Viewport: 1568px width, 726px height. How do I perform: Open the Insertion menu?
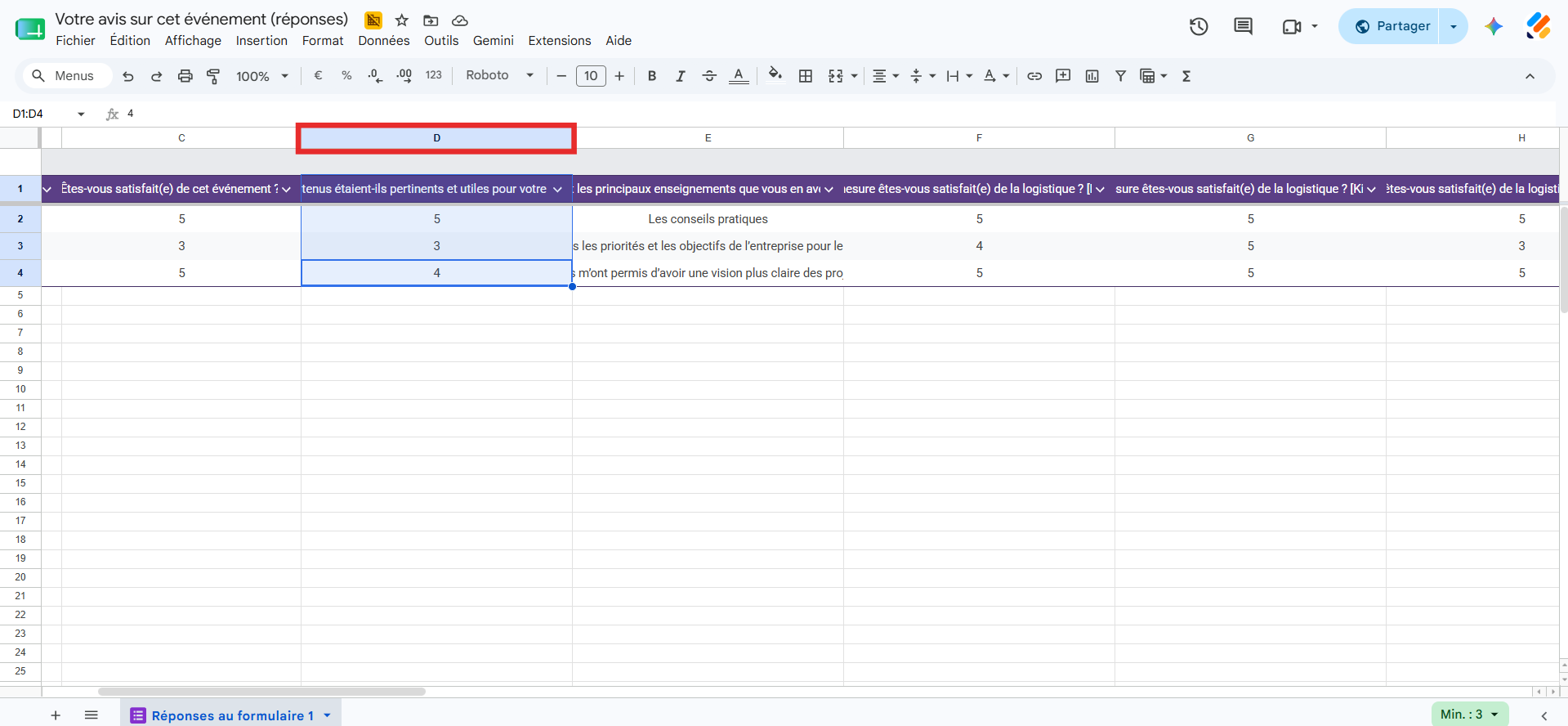point(261,41)
